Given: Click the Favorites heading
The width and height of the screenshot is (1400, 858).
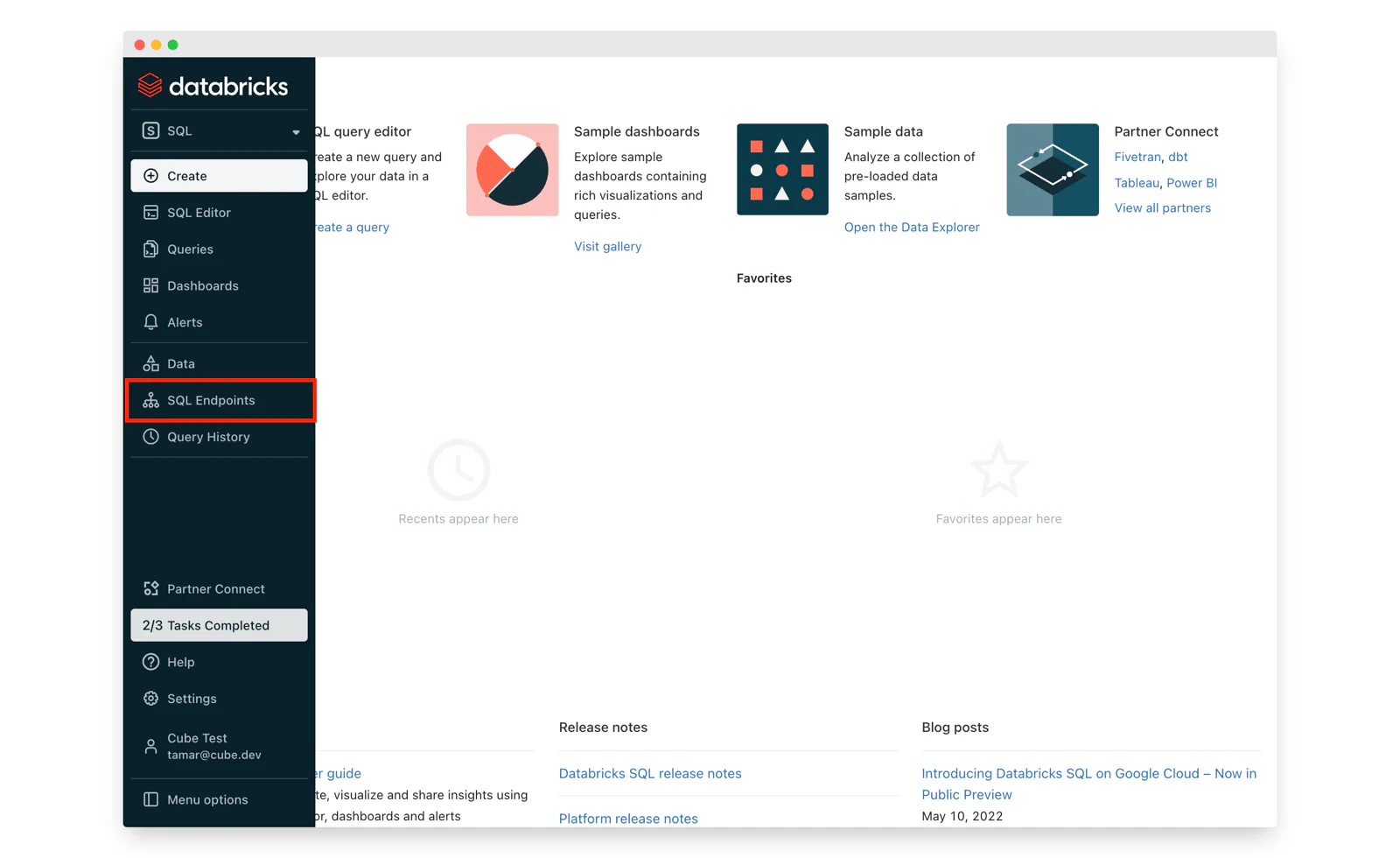Looking at the screenshot, I should [764, 278].
